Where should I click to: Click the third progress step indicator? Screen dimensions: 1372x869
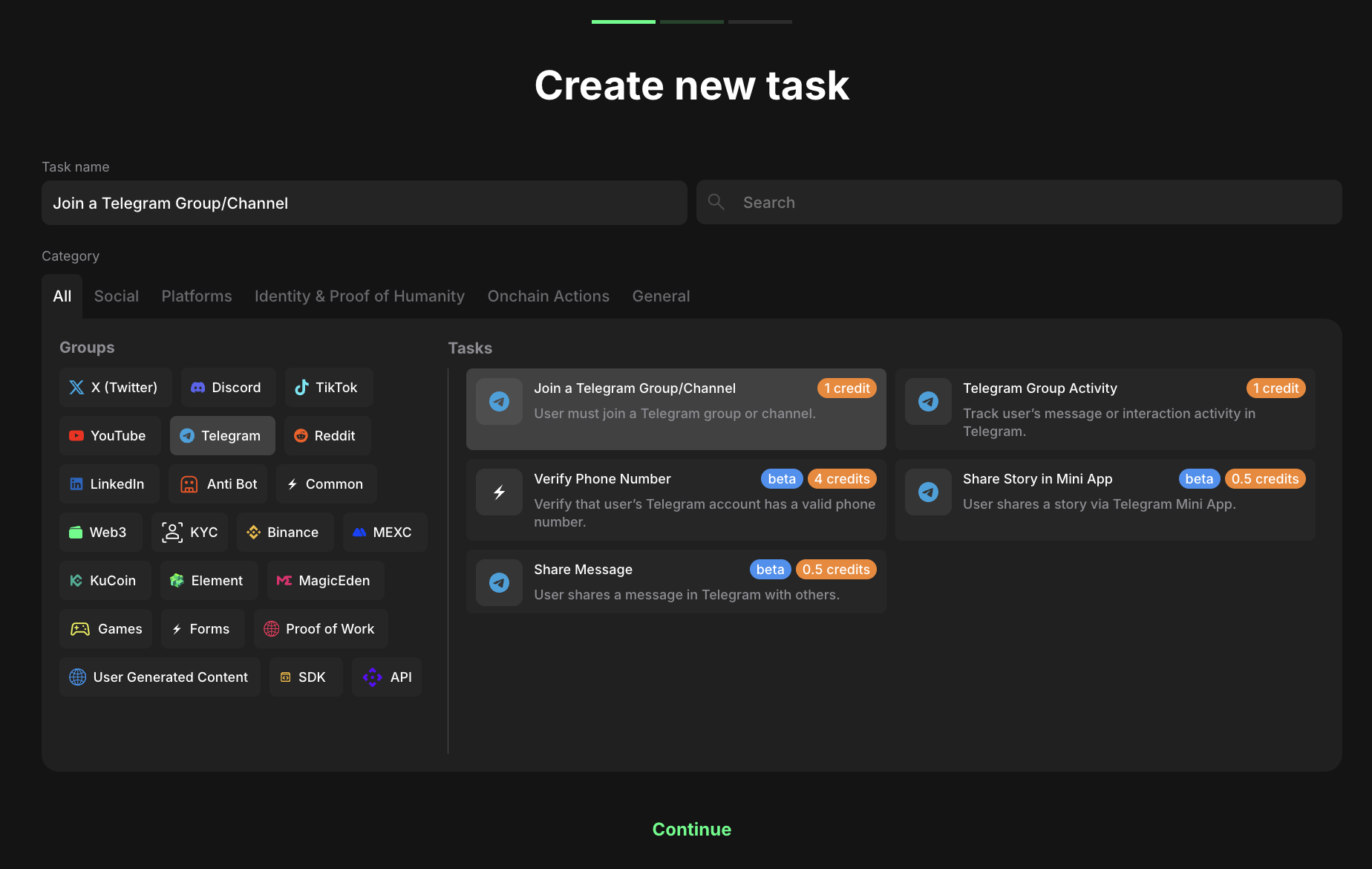pyautogui.click(x=760, y=22)
